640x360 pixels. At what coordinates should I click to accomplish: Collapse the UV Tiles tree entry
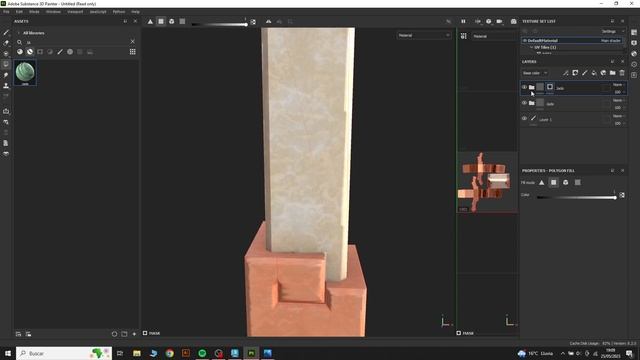531,47
